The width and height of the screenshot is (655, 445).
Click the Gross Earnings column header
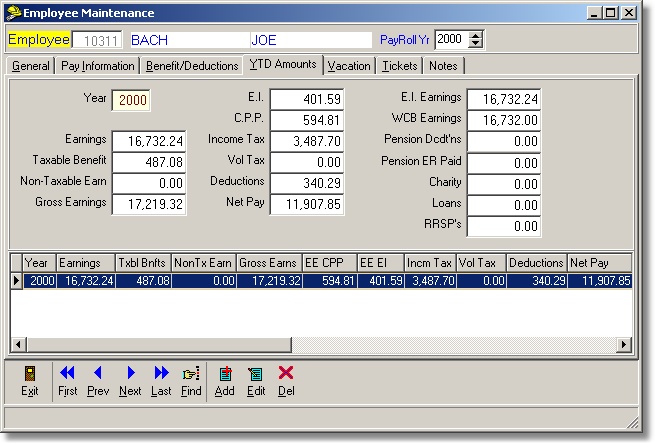pos(267,262)
